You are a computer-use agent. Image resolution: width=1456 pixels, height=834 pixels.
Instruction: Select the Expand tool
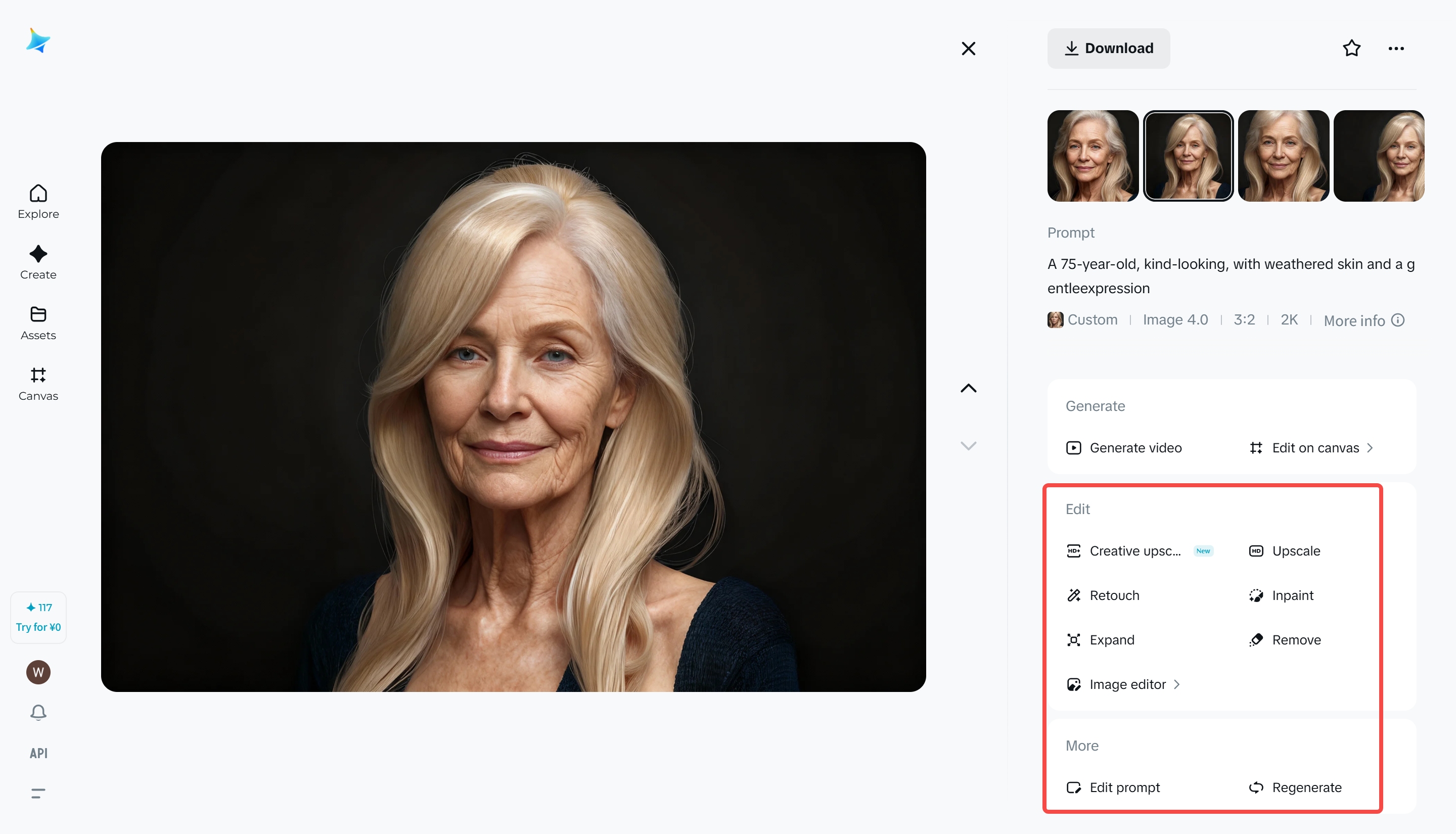[1112, 640]
